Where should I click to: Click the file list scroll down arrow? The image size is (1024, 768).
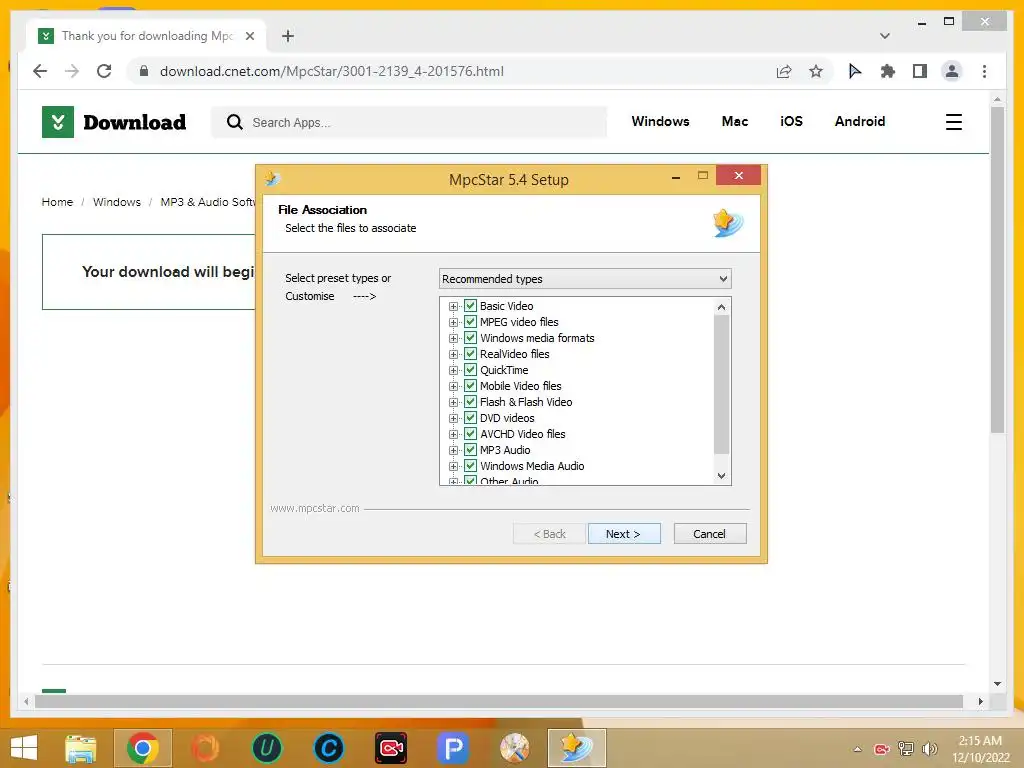721,476
